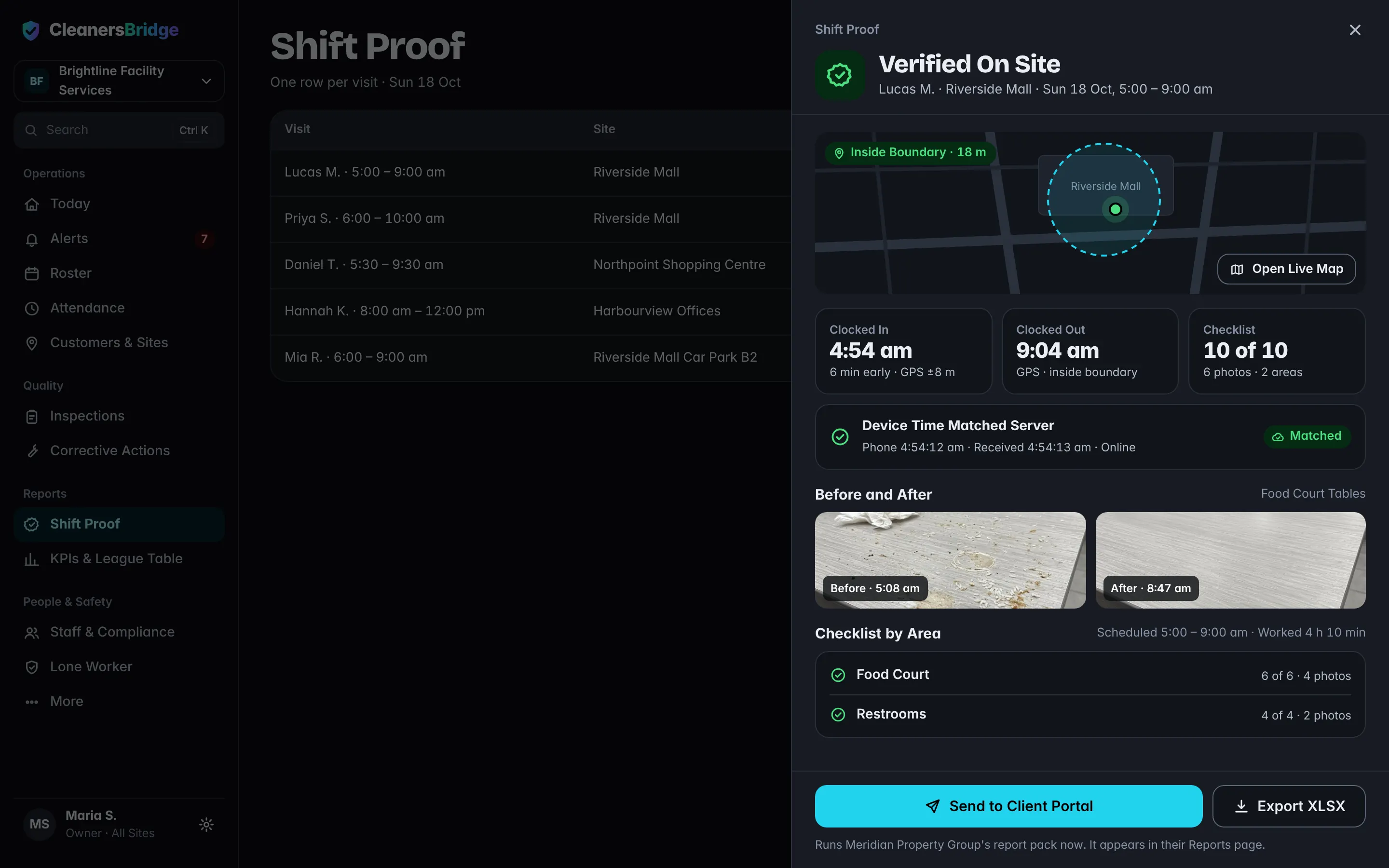Select the Hannah K. visit row
The width and height of the screenshot is (1389, 868).
[x=531, y=311]
